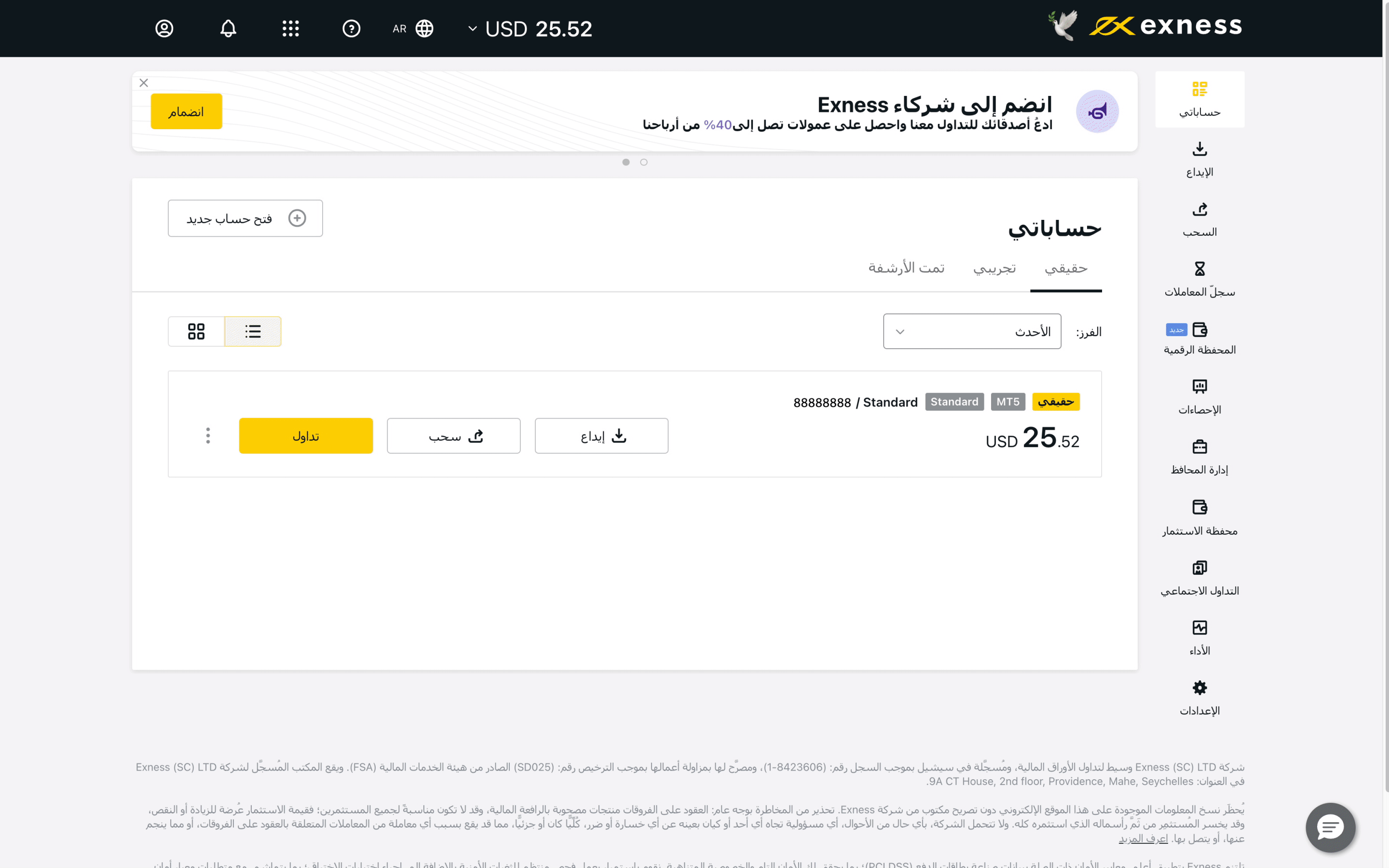Click the اعرف المزيد learn more link
Image resolution: width=1389 pixels, height=868 pixels.
tap(1144, 839)
